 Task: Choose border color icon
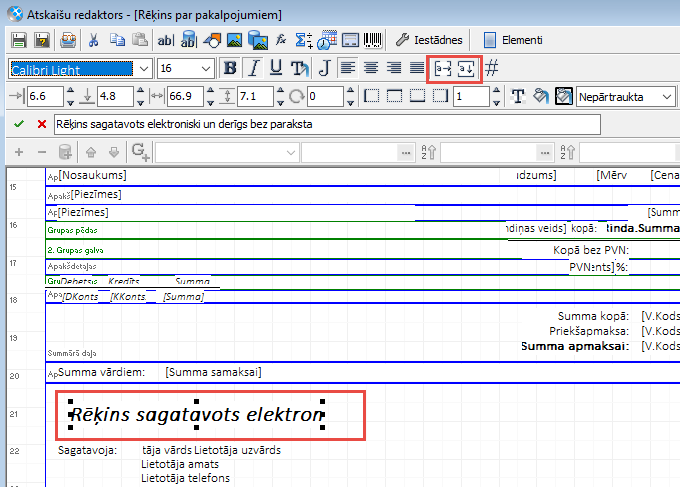point(564,96)
